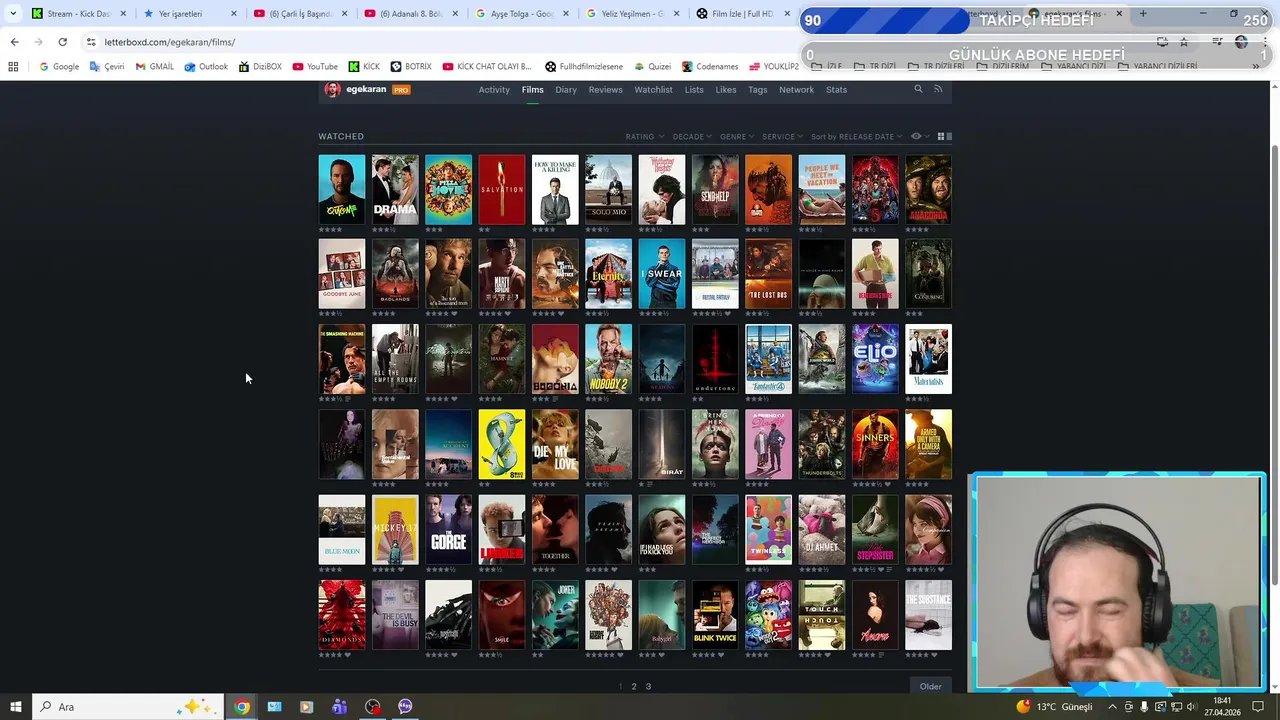Image resolution: width=1280 pixels, height=720 pixels.
Task: Click the egekaran username link
Action: coord(366,90)
